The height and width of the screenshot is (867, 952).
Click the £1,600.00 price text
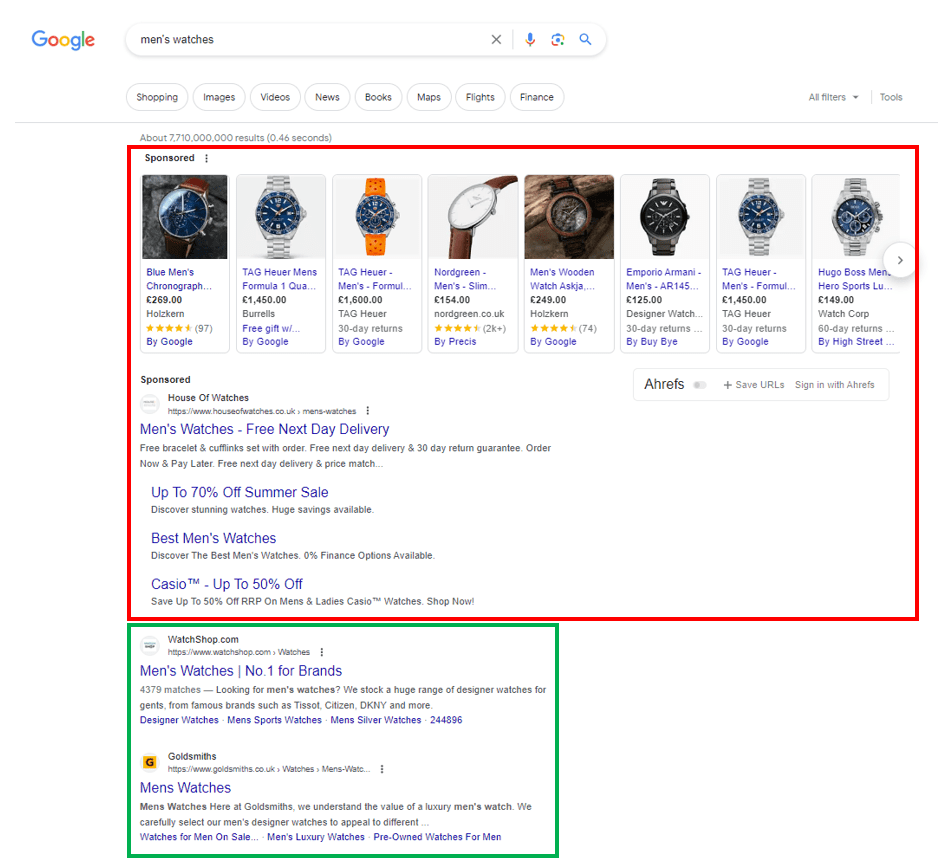[360, 300]
